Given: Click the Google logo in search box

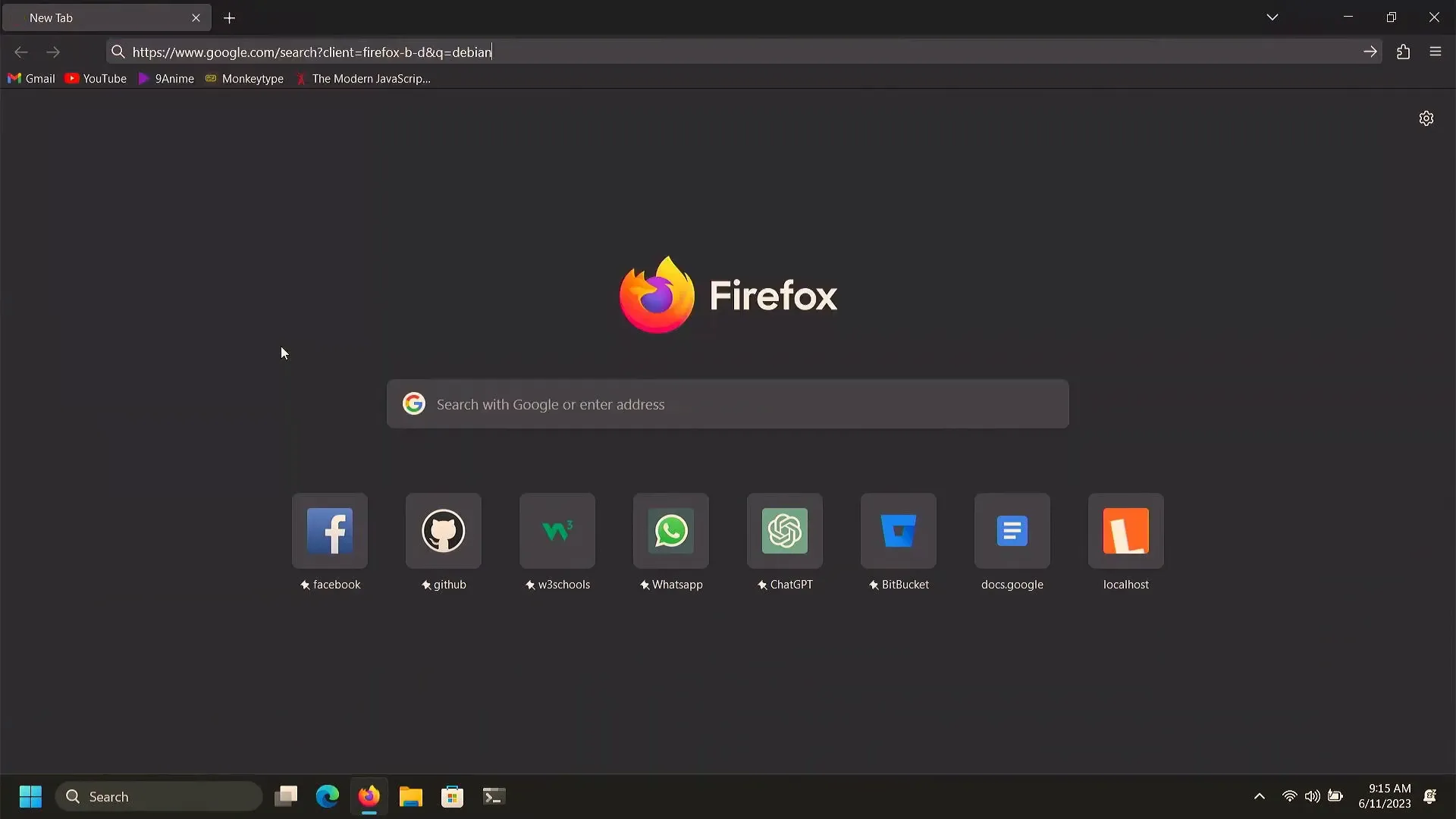Looking at the screenshot, I should click(414, 403).
